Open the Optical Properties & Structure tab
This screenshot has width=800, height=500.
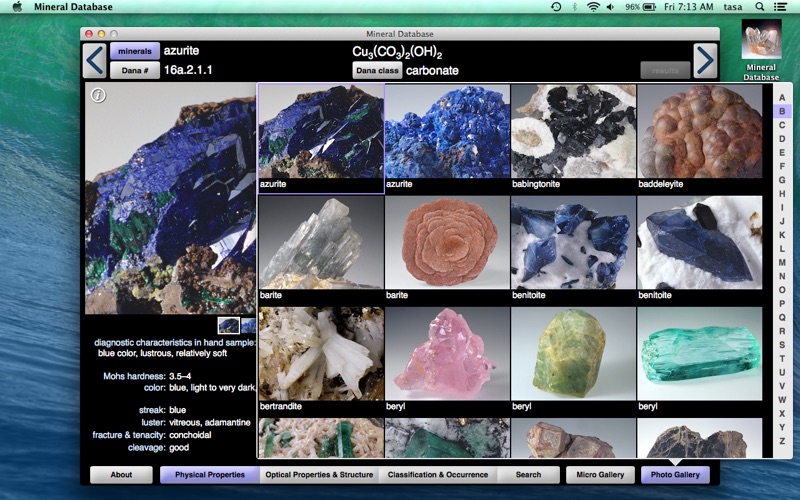(319, 475)
